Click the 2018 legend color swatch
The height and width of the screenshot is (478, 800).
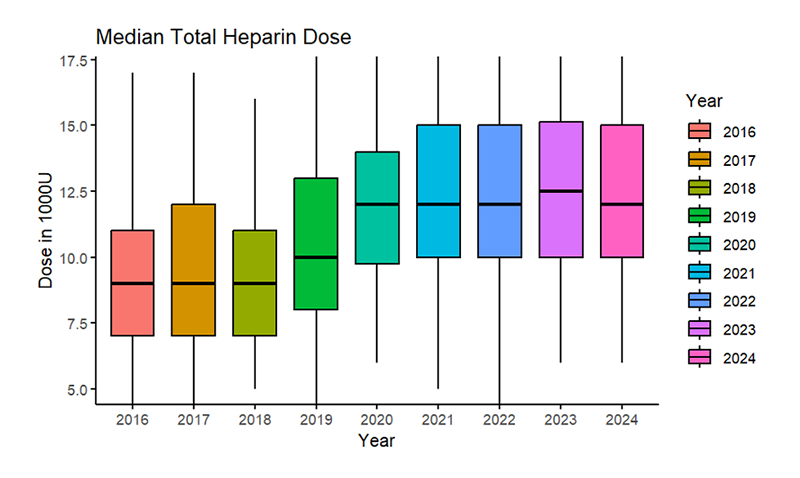pos(699,188)
